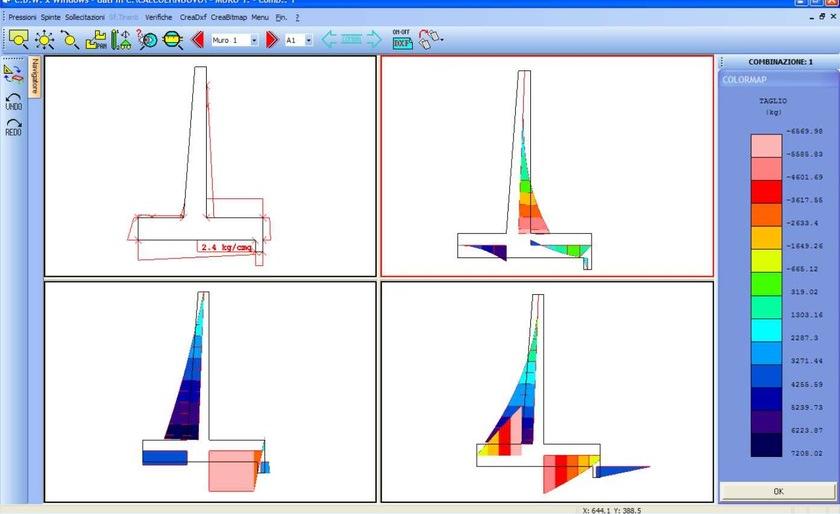Image resolution: width=840 pixels, height=514 pixels.
Task: Click the next wall red arrow
Action: click(x=271, y=40)
